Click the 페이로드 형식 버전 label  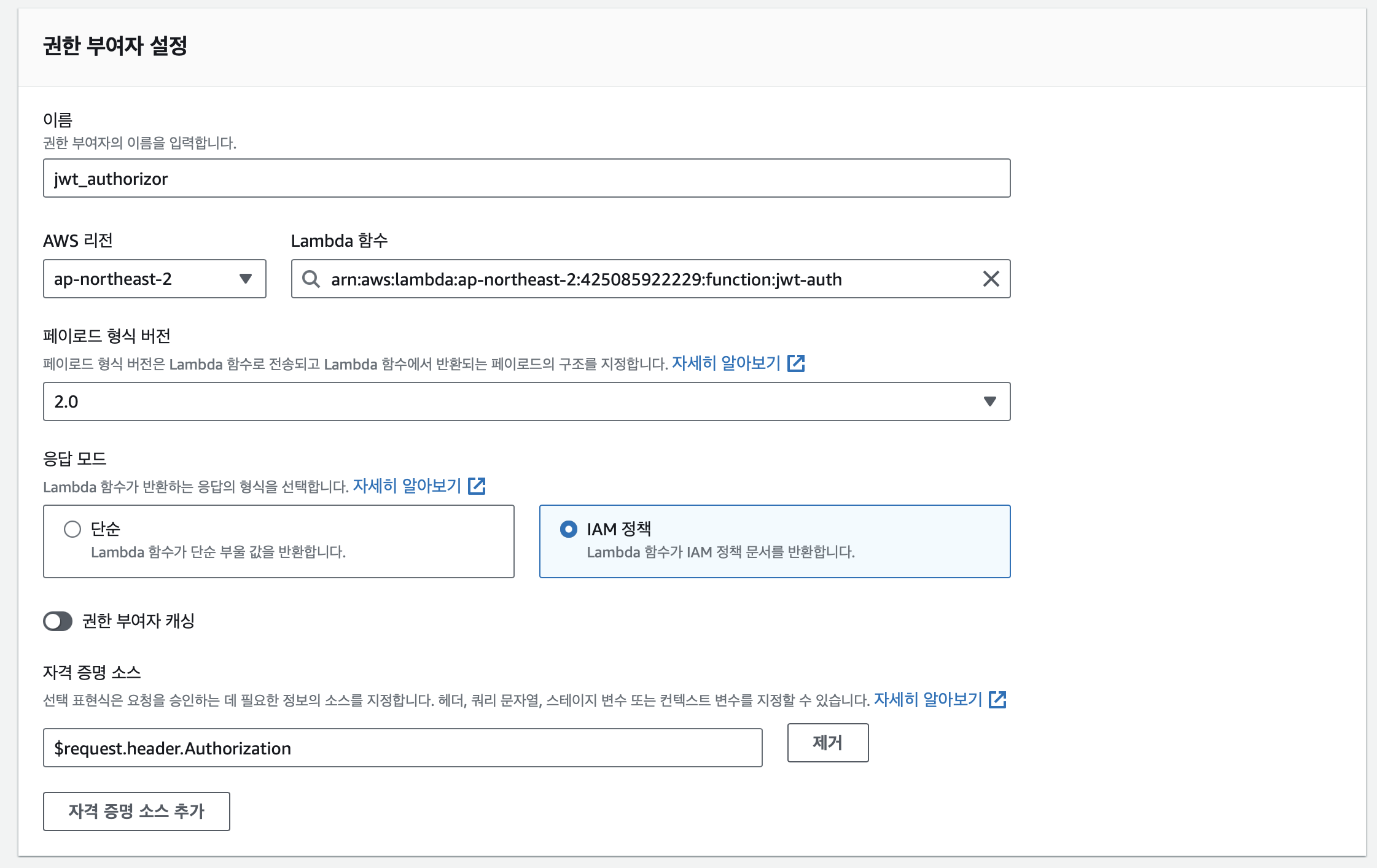tap(107, 336)
